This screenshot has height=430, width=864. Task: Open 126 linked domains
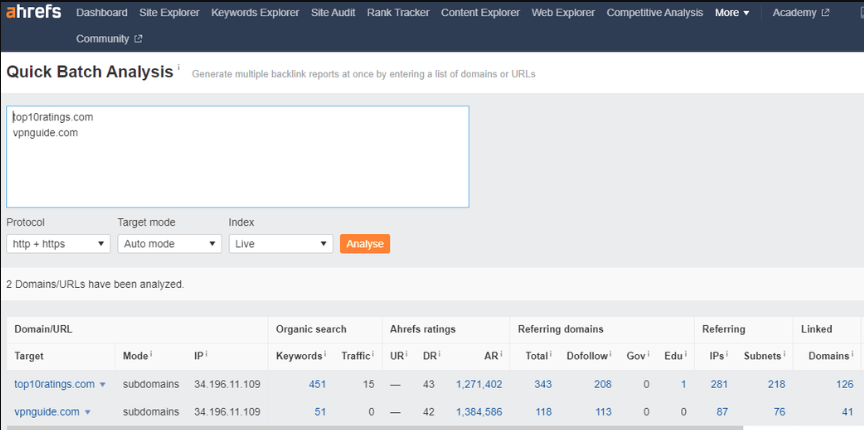click(x=845, y=384)
